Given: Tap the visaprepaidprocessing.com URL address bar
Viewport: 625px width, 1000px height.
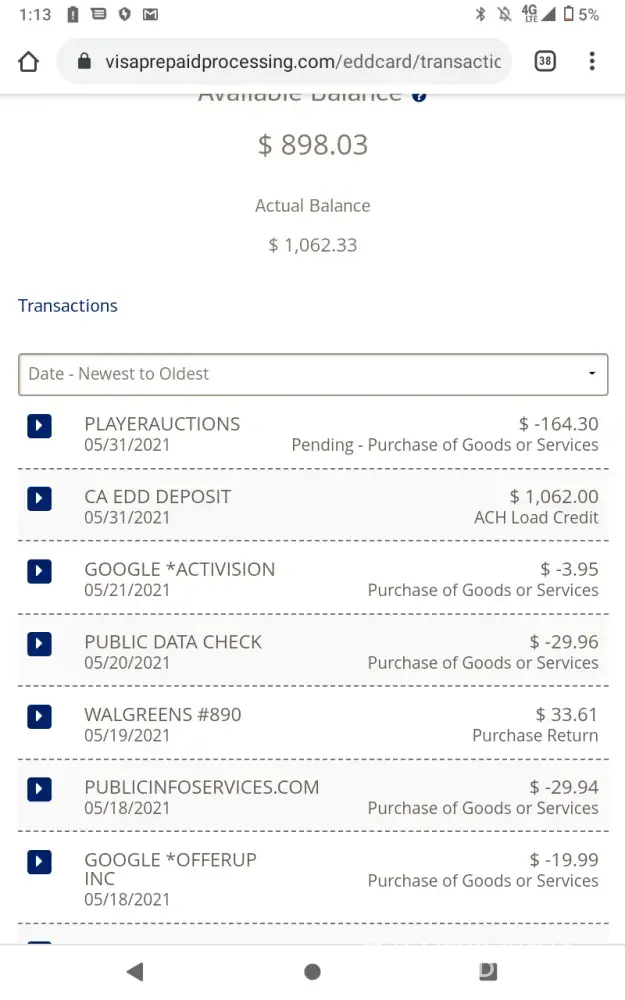Looking at the screenshot, I should pos(302,62).
